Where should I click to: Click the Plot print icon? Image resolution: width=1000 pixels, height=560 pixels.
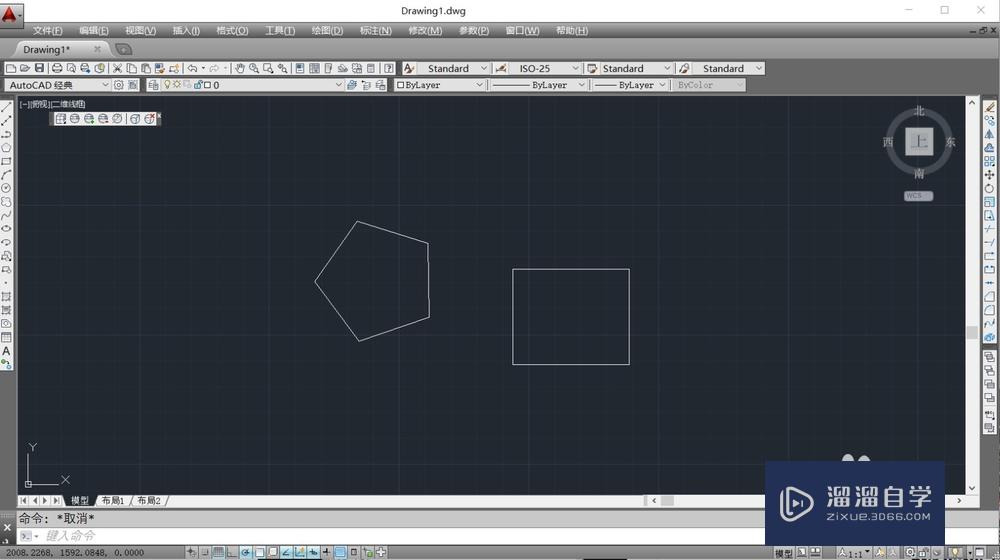(x=57, y=68)
